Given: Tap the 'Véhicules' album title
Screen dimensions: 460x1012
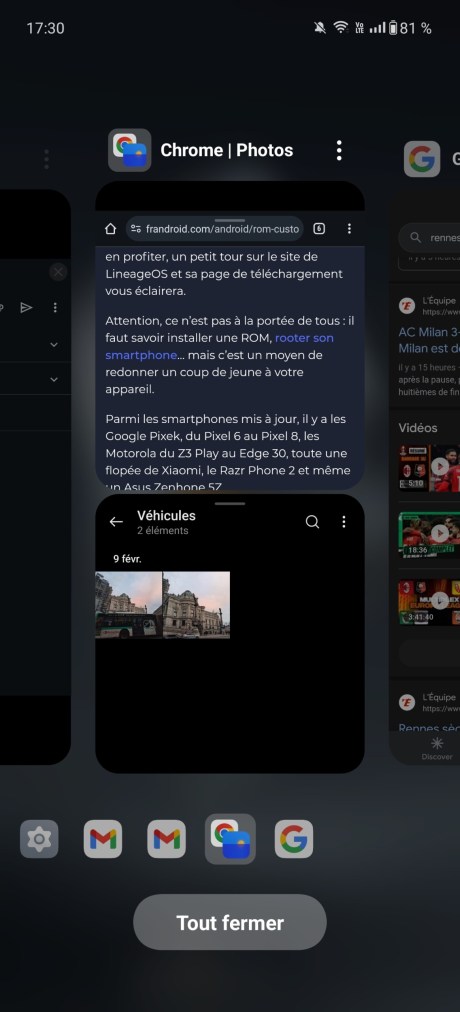Looking at the screenshot, I should [166, 516].
